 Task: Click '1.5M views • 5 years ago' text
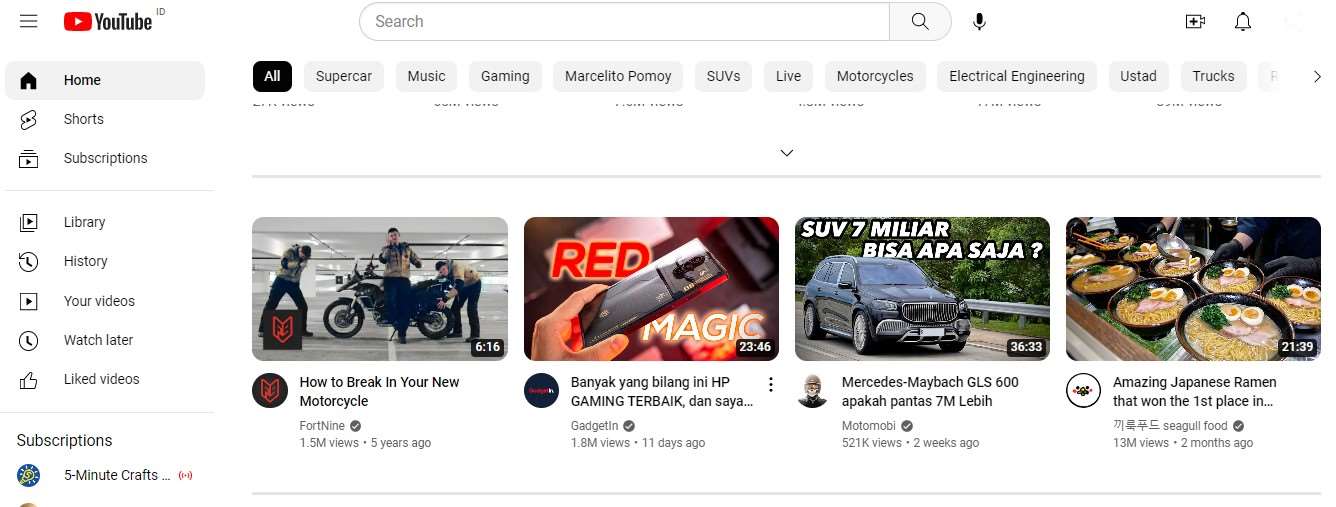(x=365, y=443)
